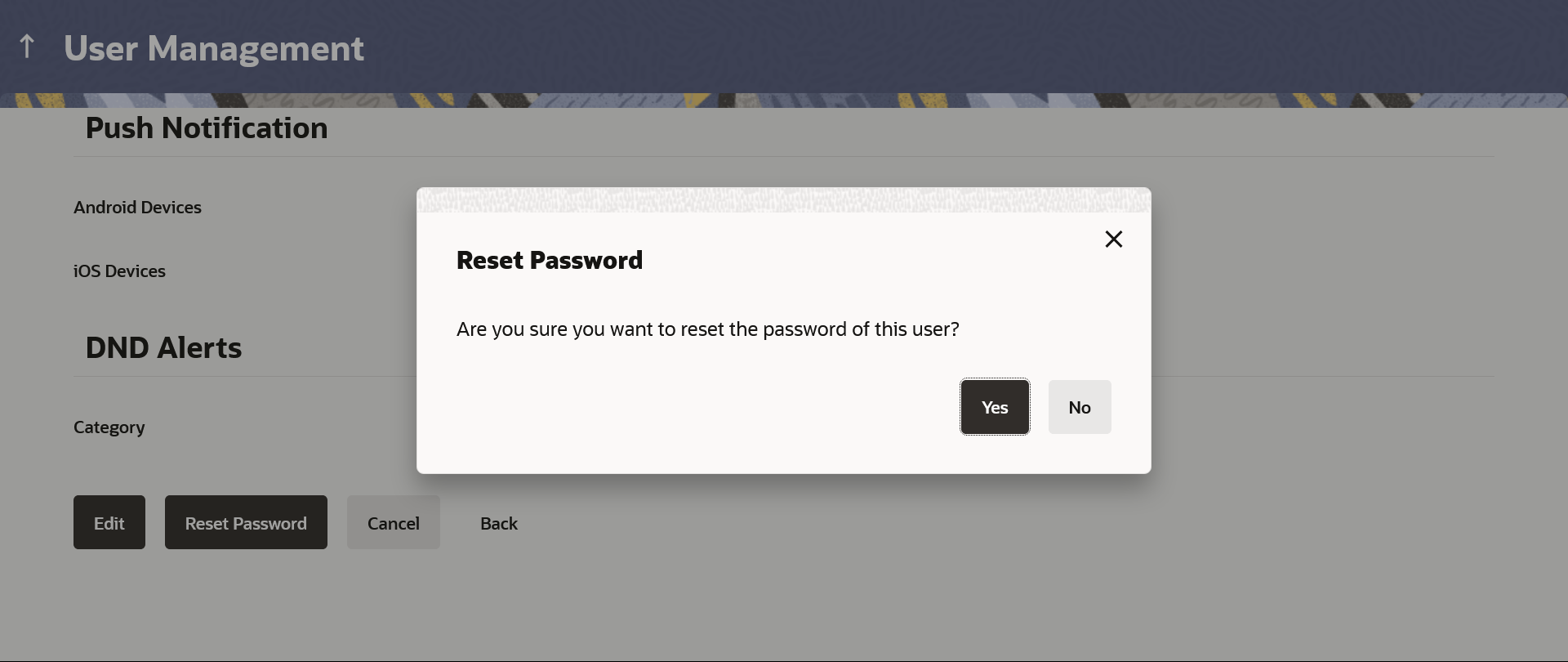Click the User Management page title
Viewport: 1568px width, 662px height.
tap(214, 48)
